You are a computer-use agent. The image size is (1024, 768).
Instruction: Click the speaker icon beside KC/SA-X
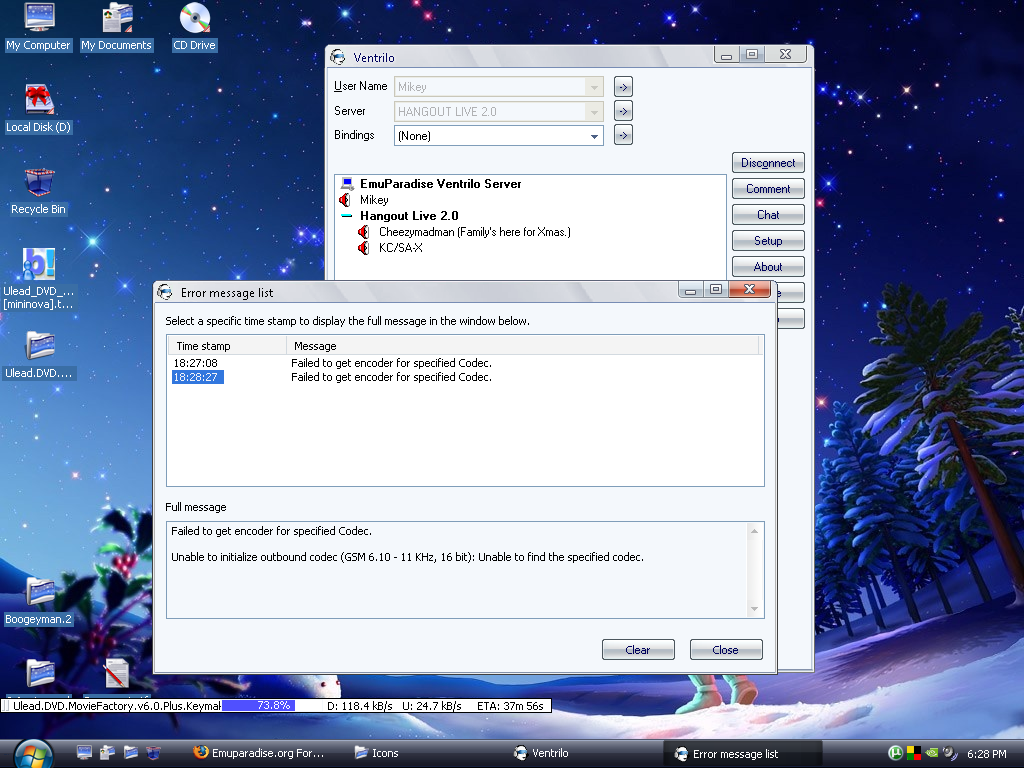pyautogui.click(x=364, y=248)
